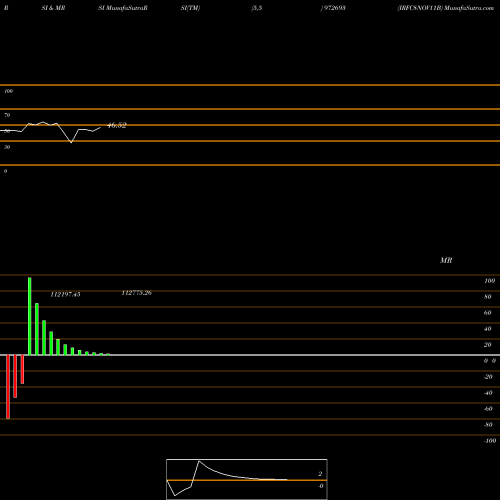Screen dimensions: 500x500
Task: Click the MR axis label -100
Action: 490,441
